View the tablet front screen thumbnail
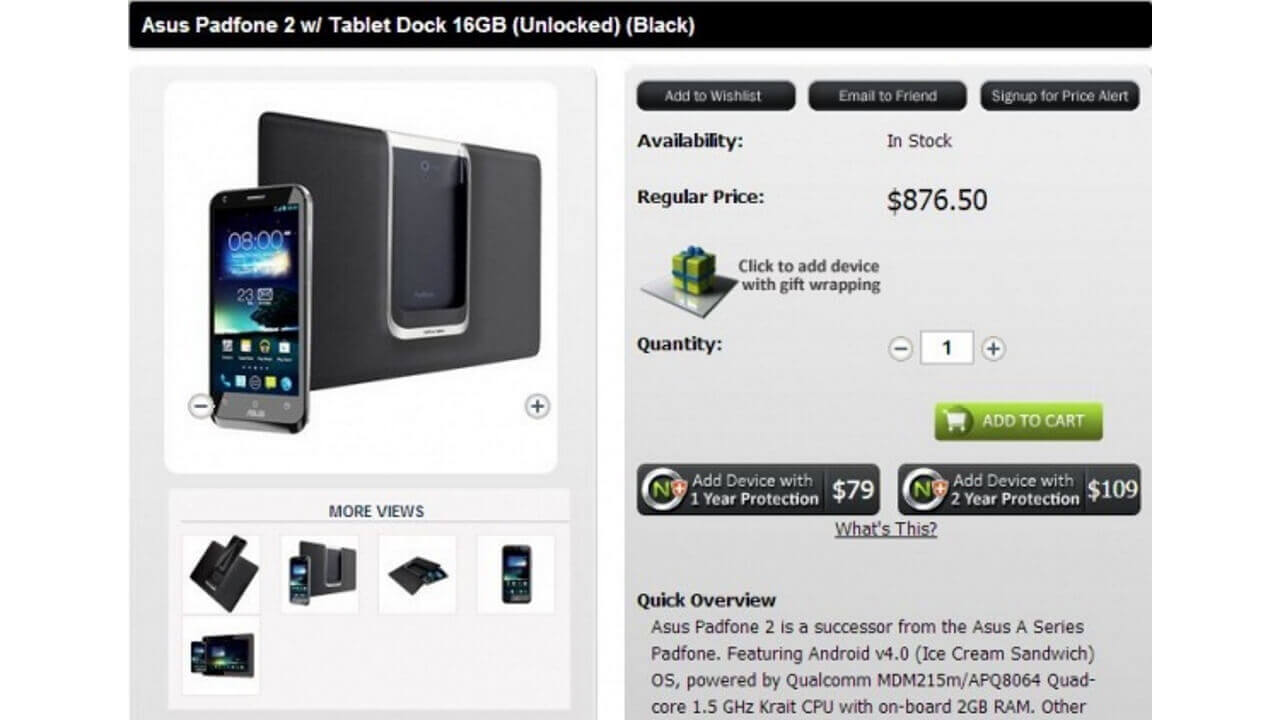The image size is (1280, 720). point(221,655)
